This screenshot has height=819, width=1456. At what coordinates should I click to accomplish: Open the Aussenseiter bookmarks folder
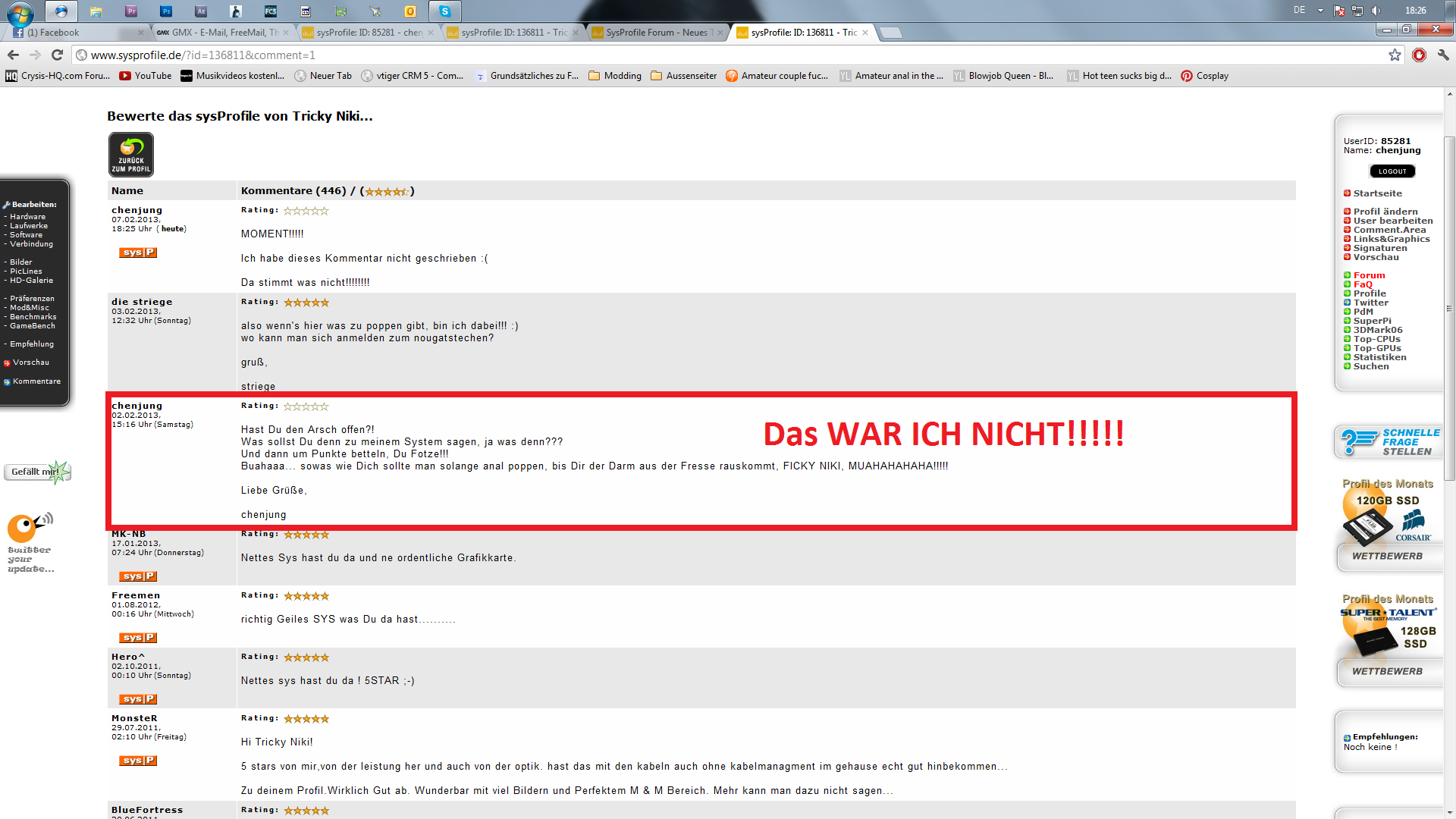coord(683,76)
